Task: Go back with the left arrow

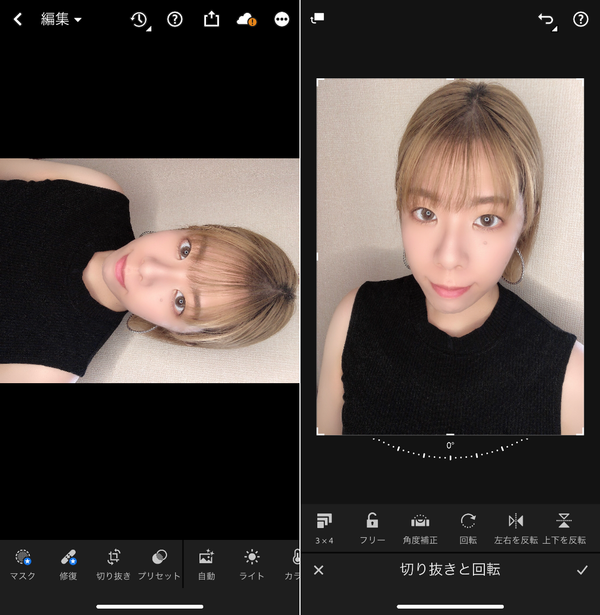Action: tap(18, 19)
